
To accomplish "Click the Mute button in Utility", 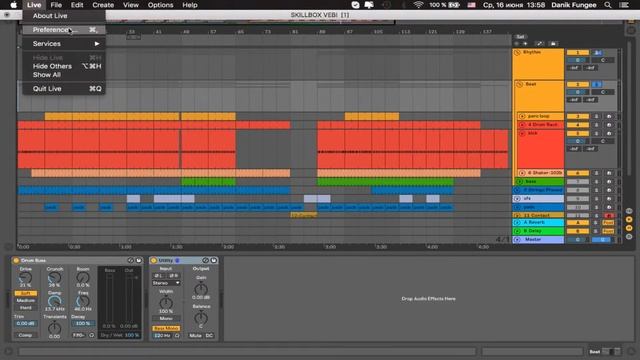I will tap(195, 336).
